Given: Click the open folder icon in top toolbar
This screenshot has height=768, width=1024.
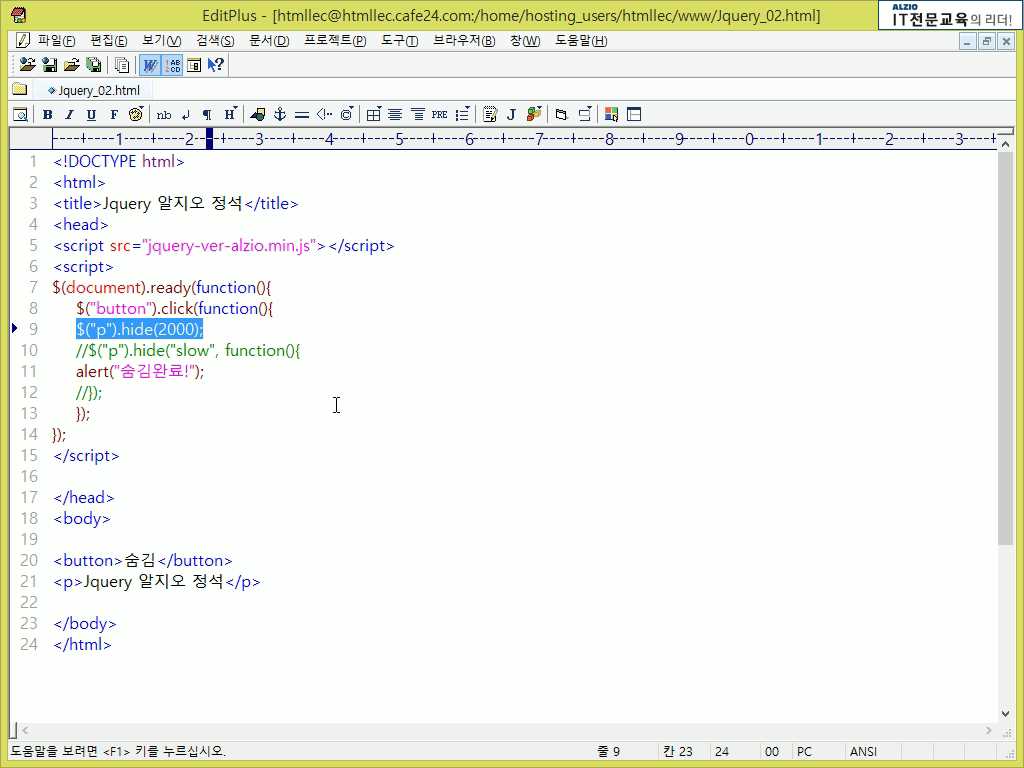Looking at the screenshot, I should point(72,65).
